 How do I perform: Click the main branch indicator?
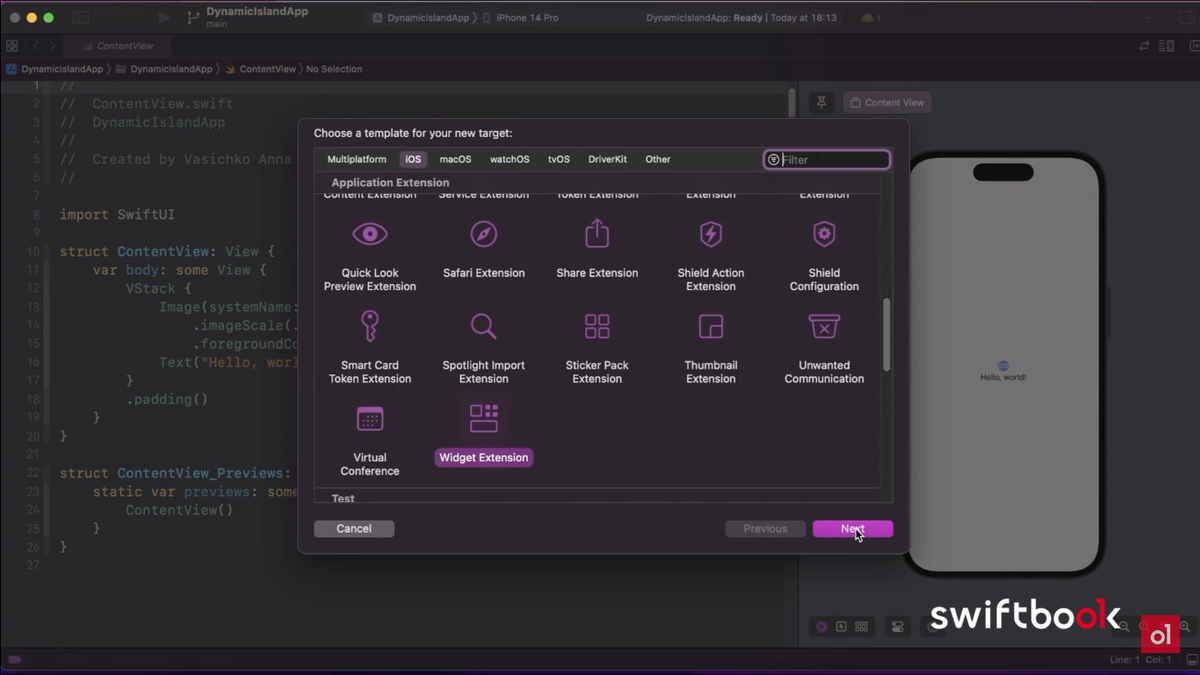pos(217,24)
